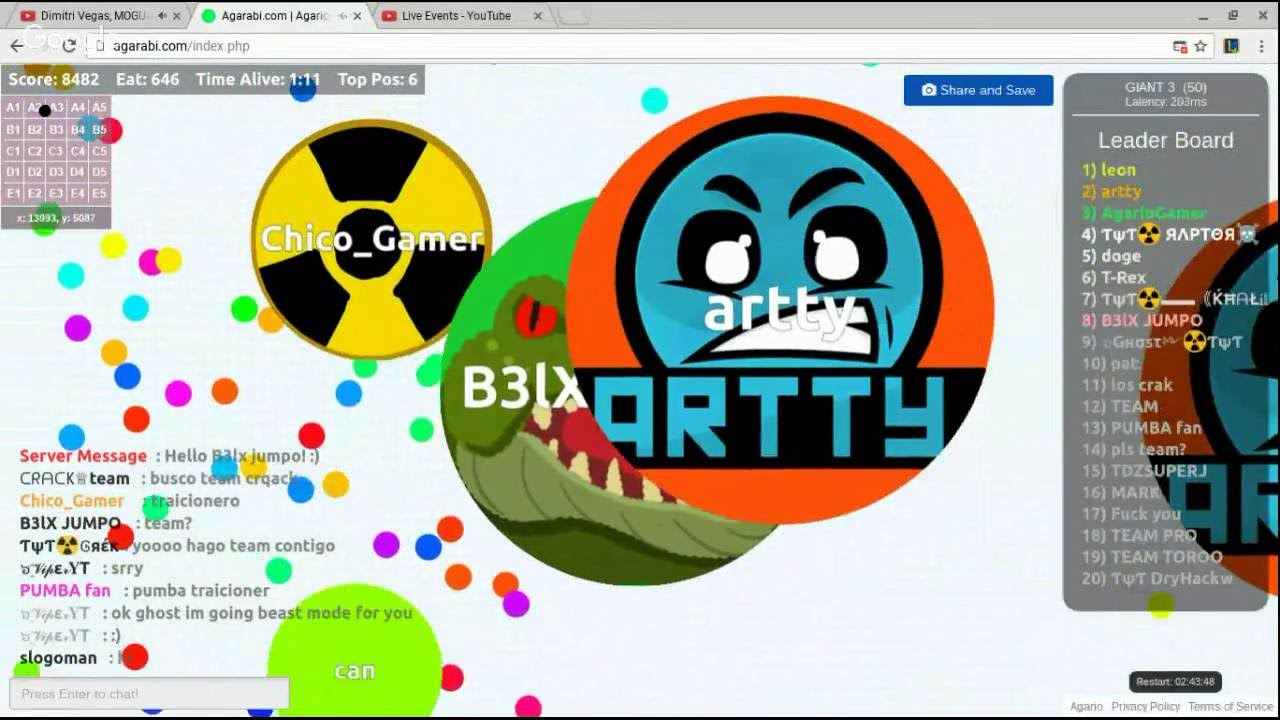Click leaderboard entry '1) leon'
This screenshot has width=1280, height=720.
pos(1109,170)
